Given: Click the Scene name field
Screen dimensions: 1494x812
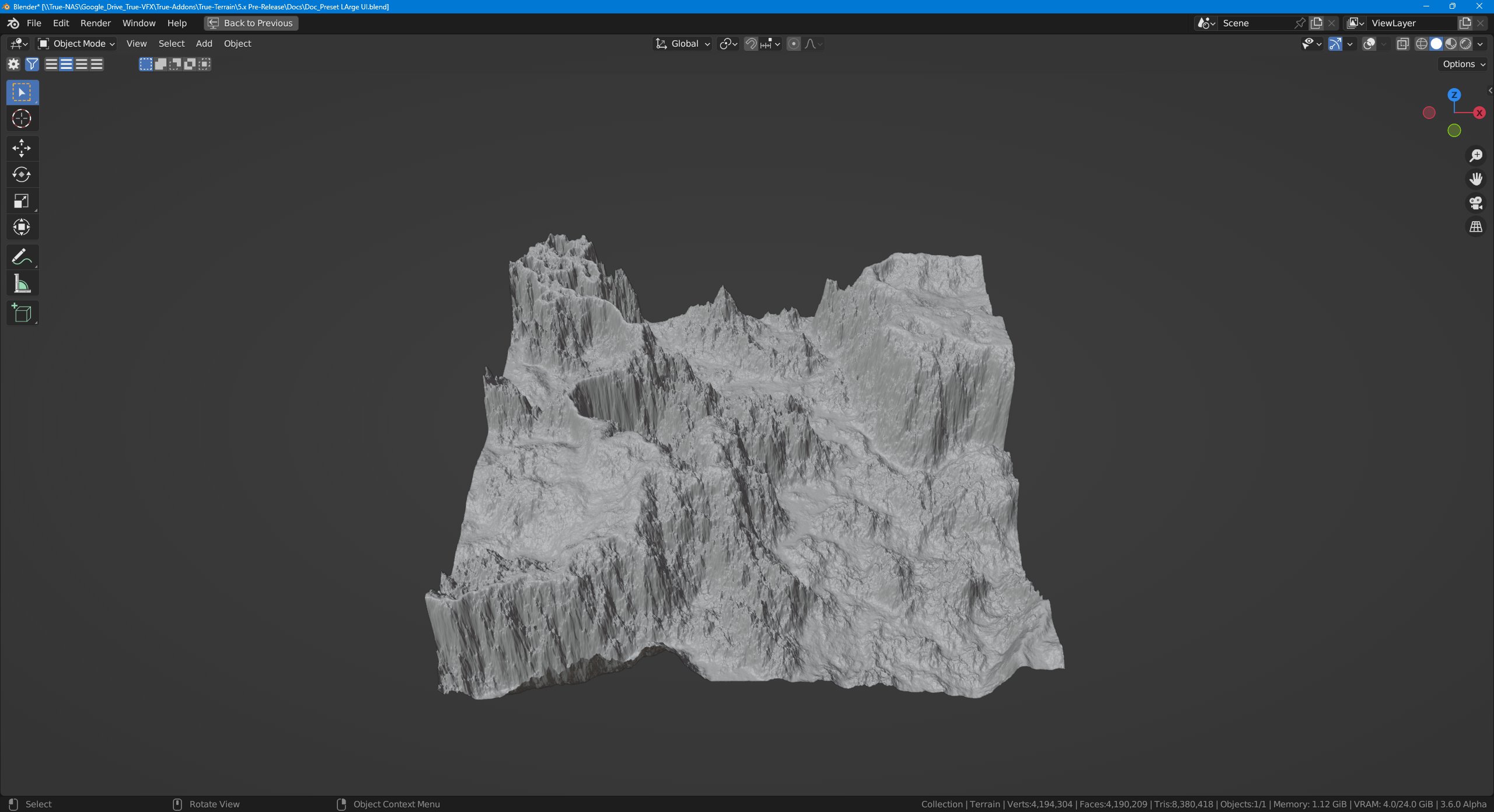Looking at the screenshot, I should [x=1255, y=23].
